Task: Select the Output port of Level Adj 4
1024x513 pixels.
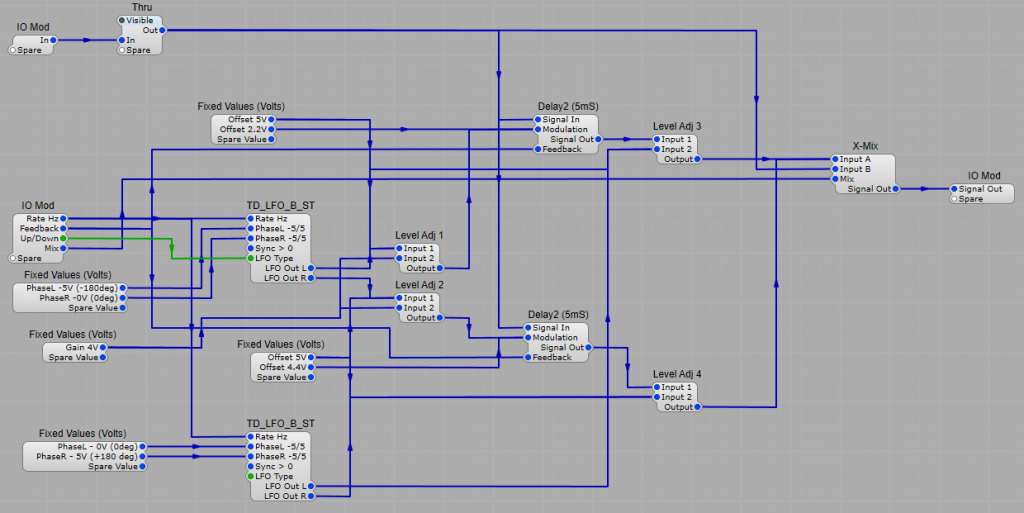Action: (x=697, y=407)
